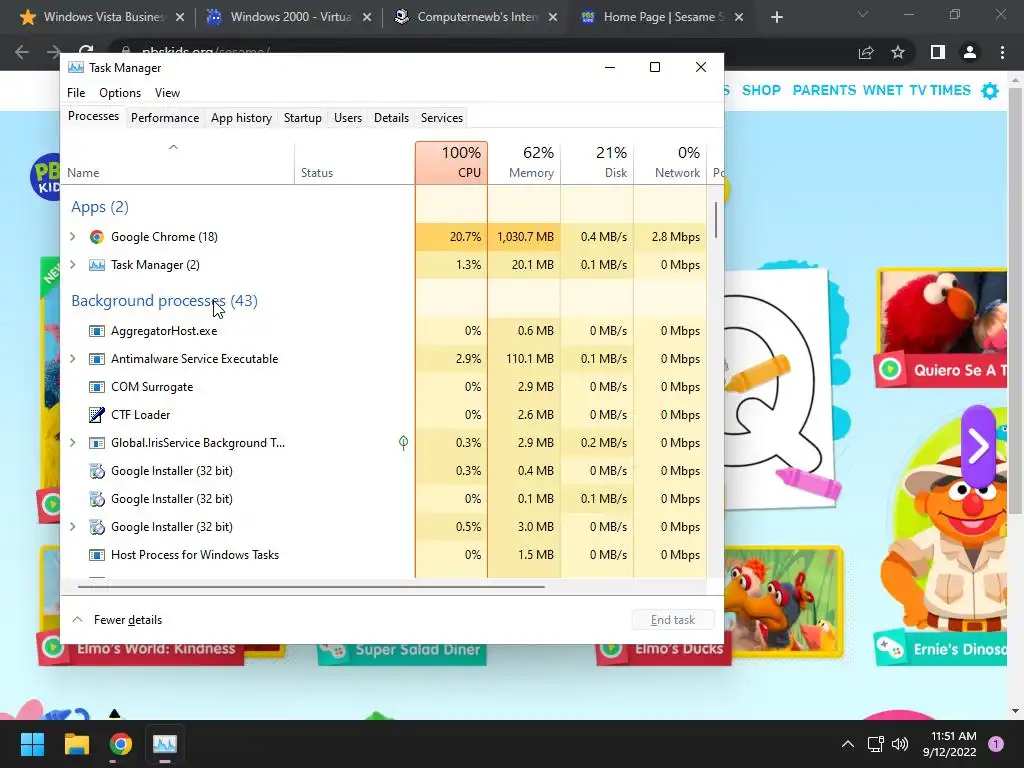1024x768 pixels.
Task: Click the Task Manager vertical scrollbar thumb
Action: point(716,220)
